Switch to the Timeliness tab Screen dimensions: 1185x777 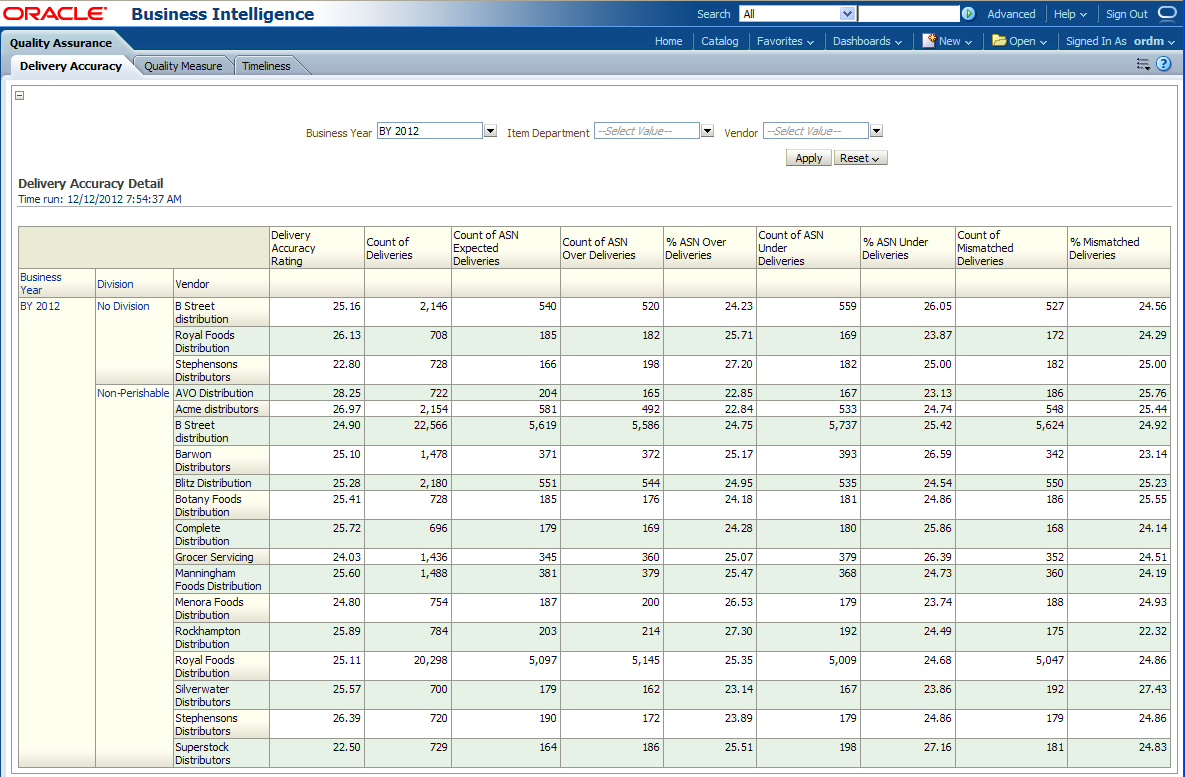click(x=266, y=66)
